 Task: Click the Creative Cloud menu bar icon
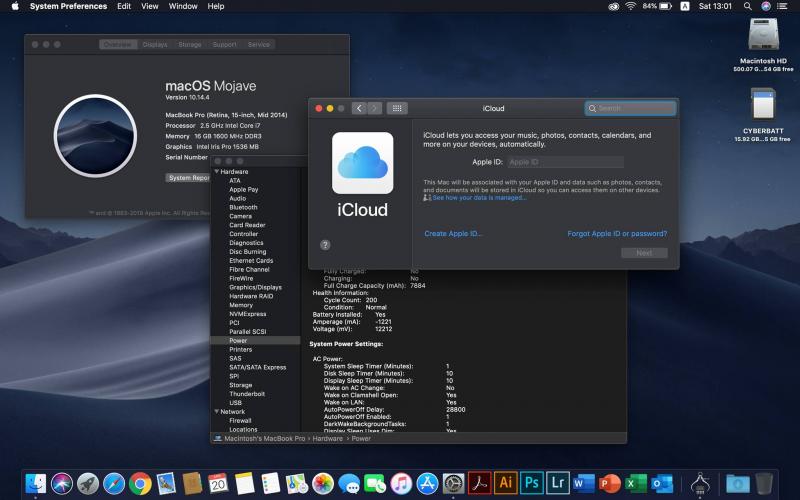coord(614,6)
